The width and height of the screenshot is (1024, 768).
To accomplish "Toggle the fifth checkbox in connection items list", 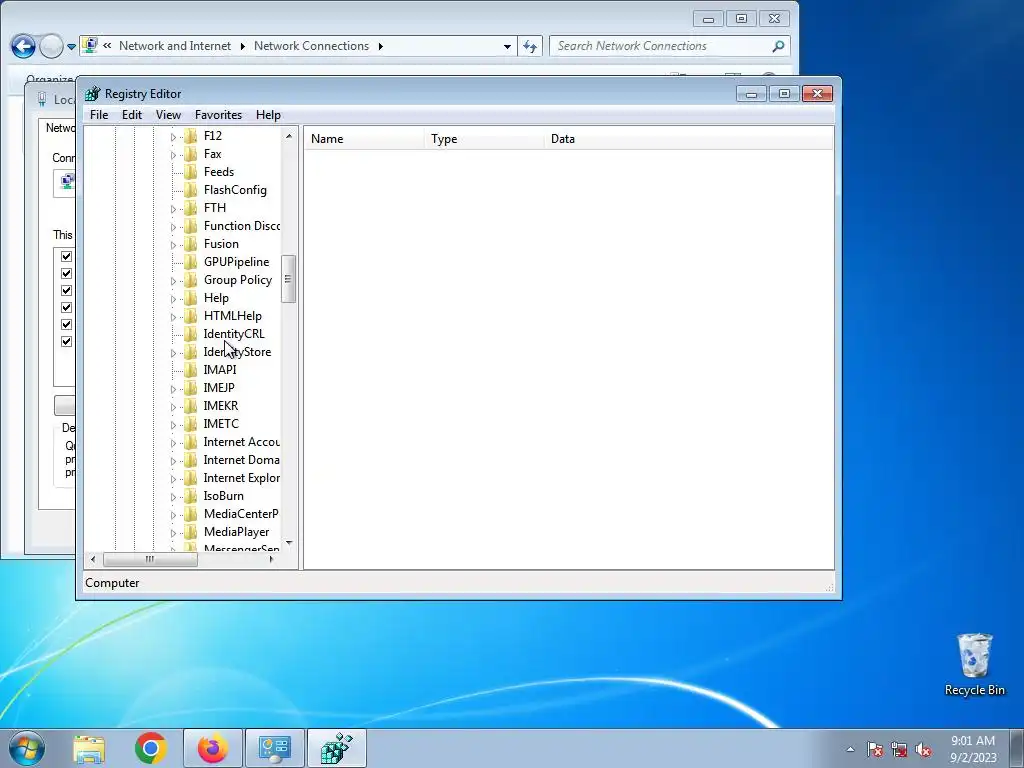I will [67, 325].
